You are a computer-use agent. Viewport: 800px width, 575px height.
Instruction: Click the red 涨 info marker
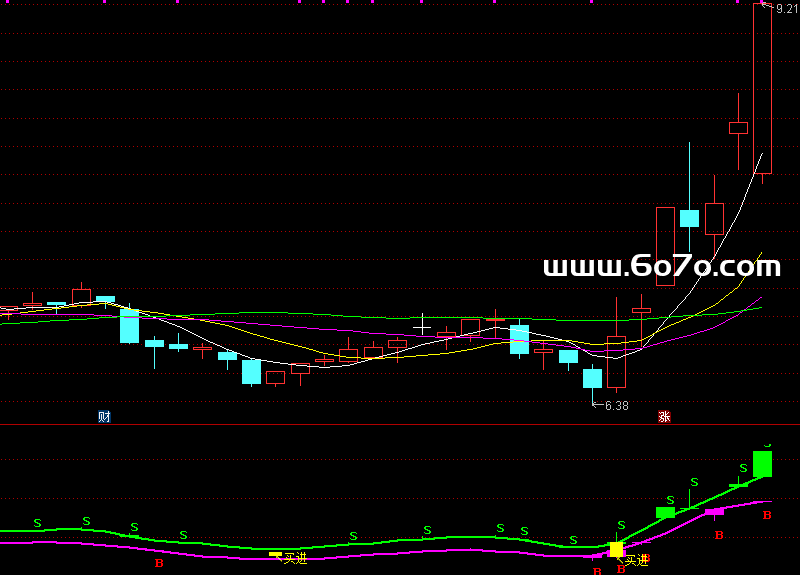(664, 416)
